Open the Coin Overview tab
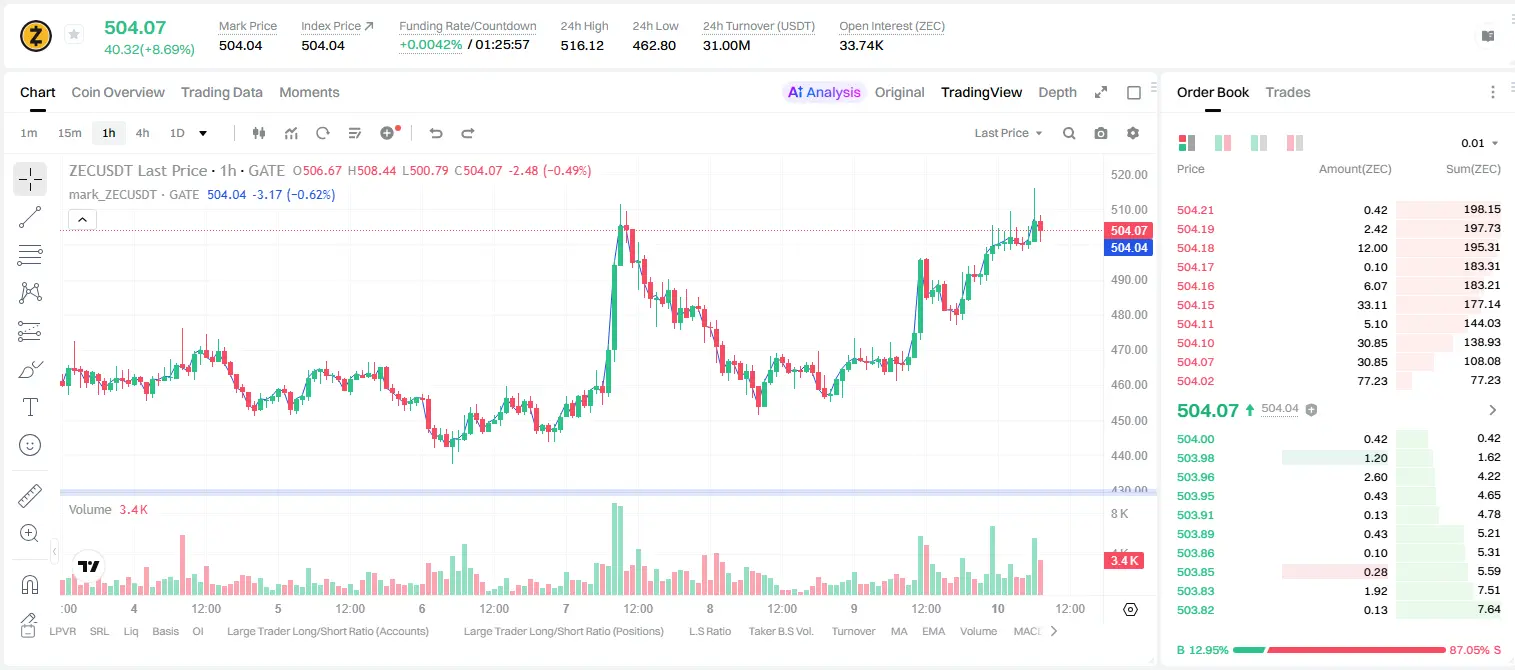Viewport: 1515px width, 670px height. [x=118, y=92]
